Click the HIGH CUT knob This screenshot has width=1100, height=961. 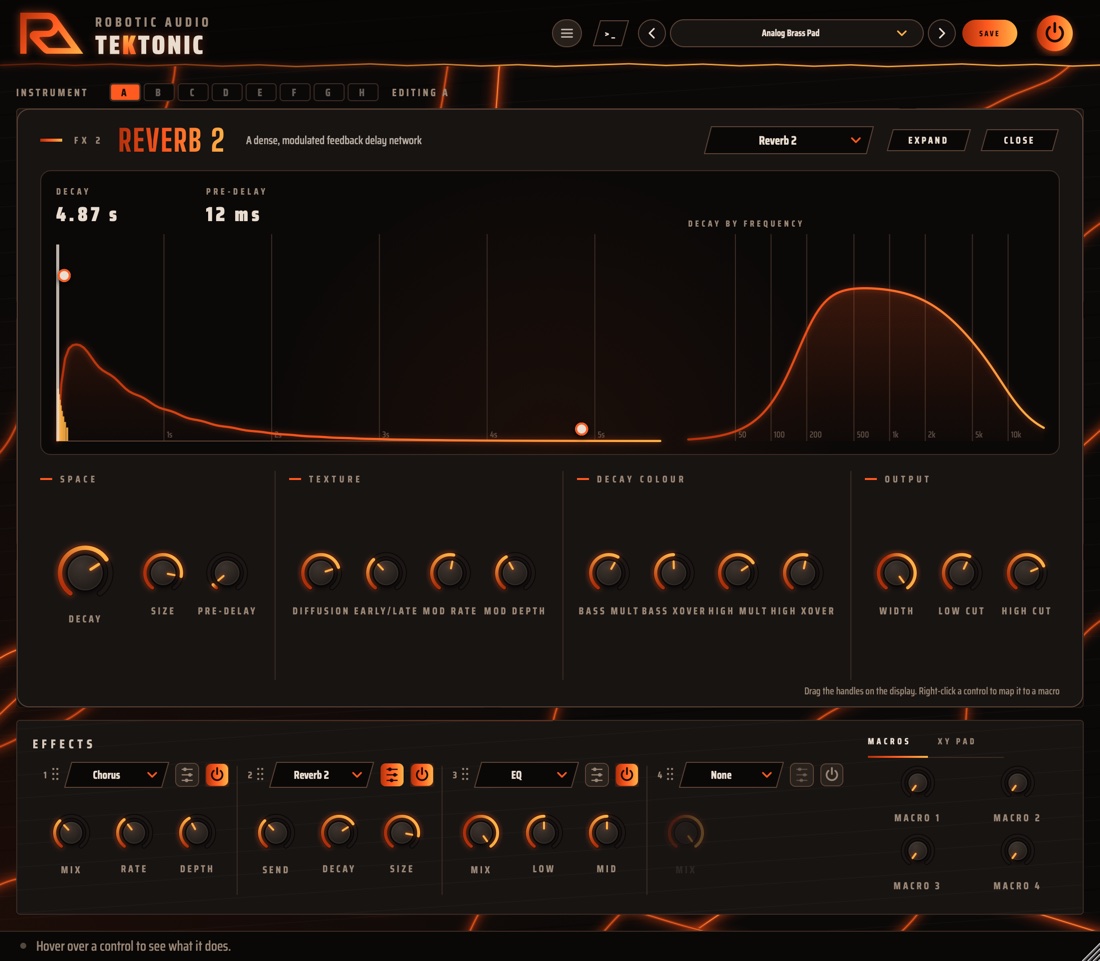pos(1026,572)
